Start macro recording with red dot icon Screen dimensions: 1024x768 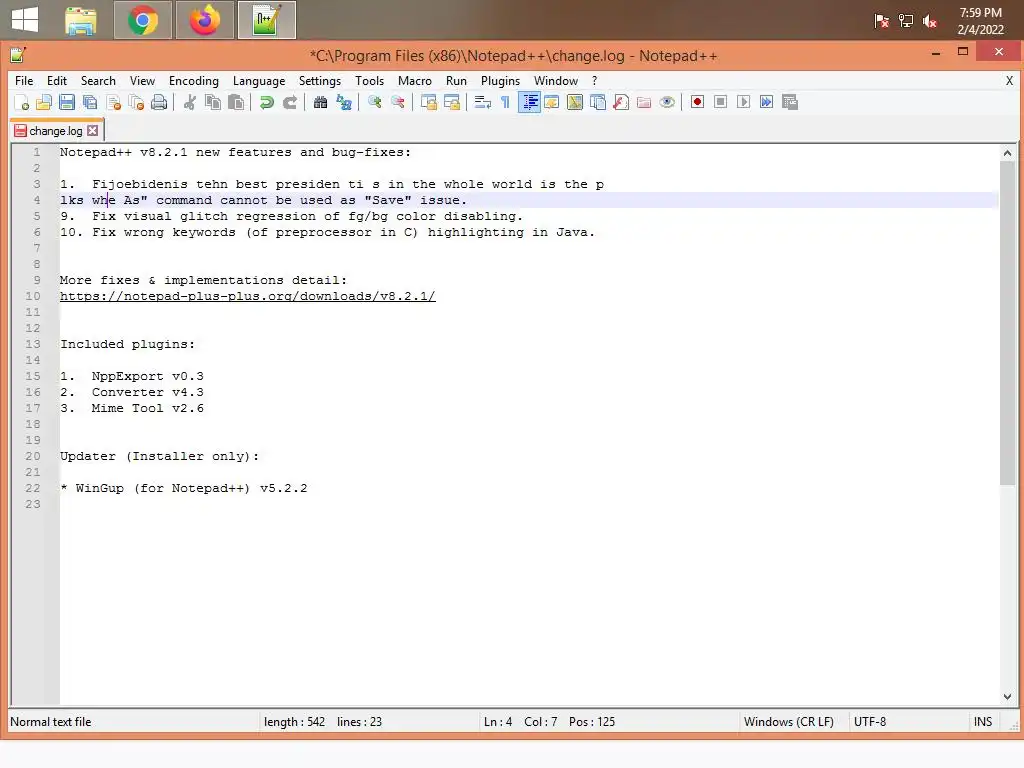[x=697, y=102]
